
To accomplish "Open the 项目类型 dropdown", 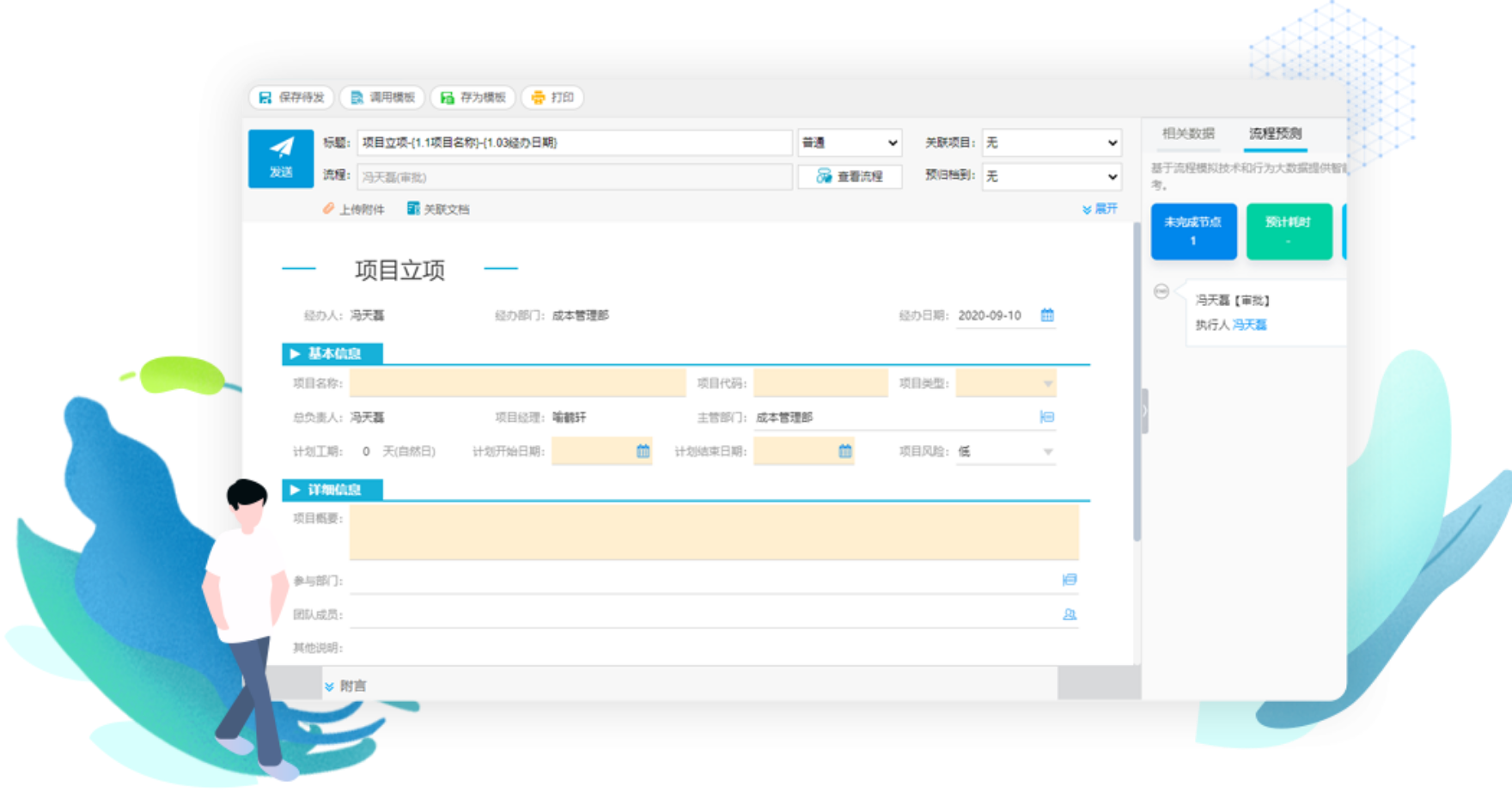I will (1006, 383).
